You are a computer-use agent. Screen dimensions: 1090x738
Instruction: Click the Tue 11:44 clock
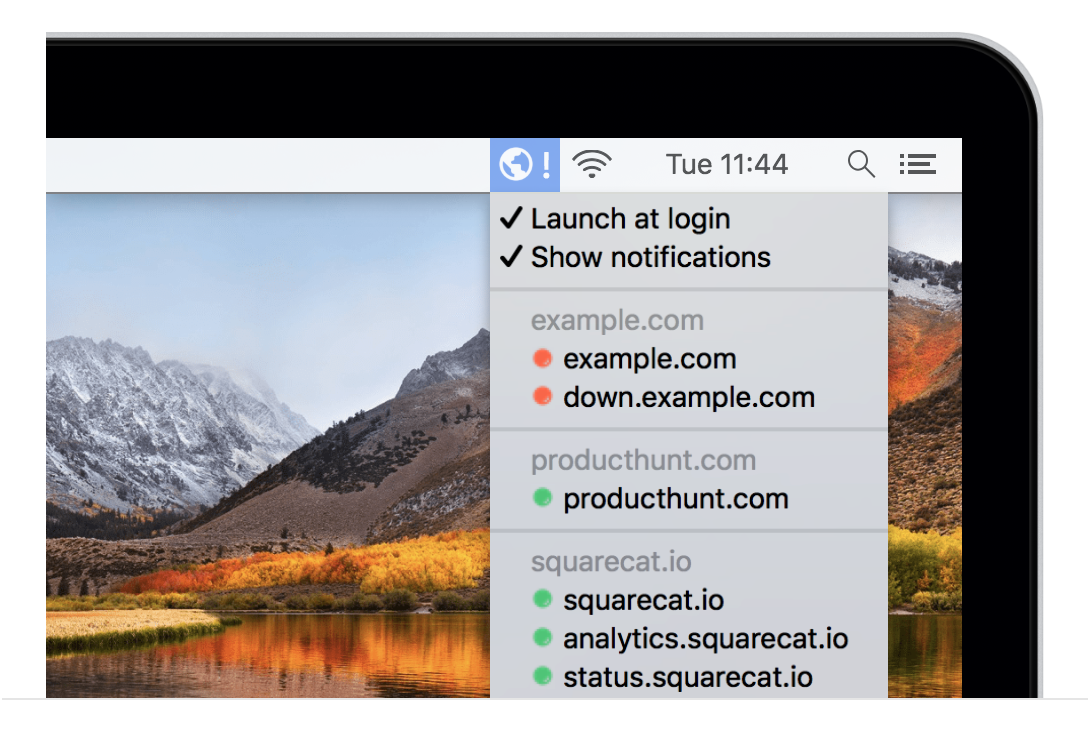pos(726,165)
